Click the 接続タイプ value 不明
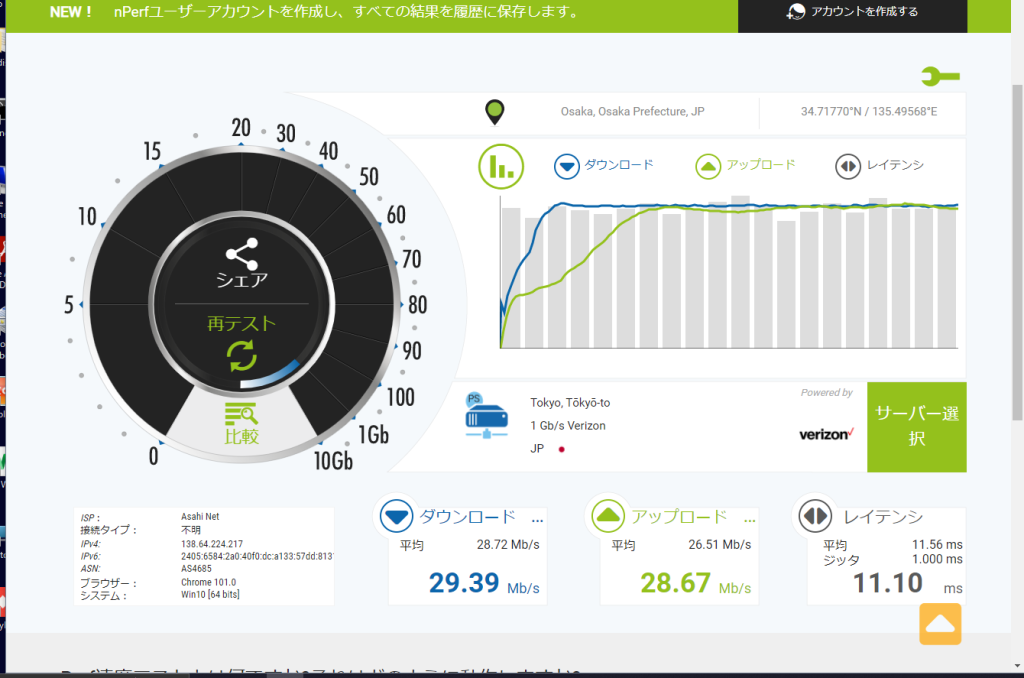This screenshot has width=1024, height=678. (x=191, y=530)
